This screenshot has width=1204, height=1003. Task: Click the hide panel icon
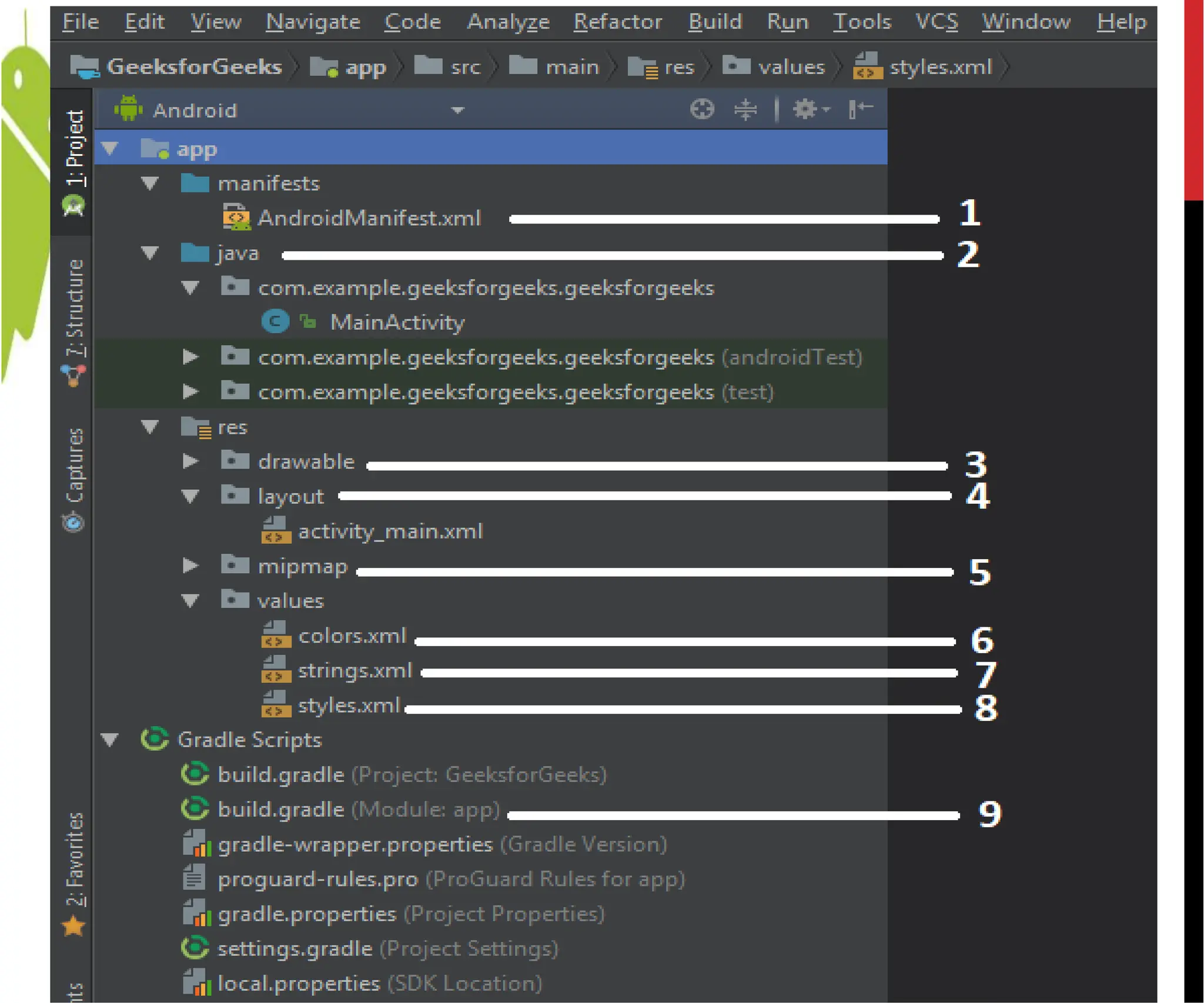click(860, 109)
